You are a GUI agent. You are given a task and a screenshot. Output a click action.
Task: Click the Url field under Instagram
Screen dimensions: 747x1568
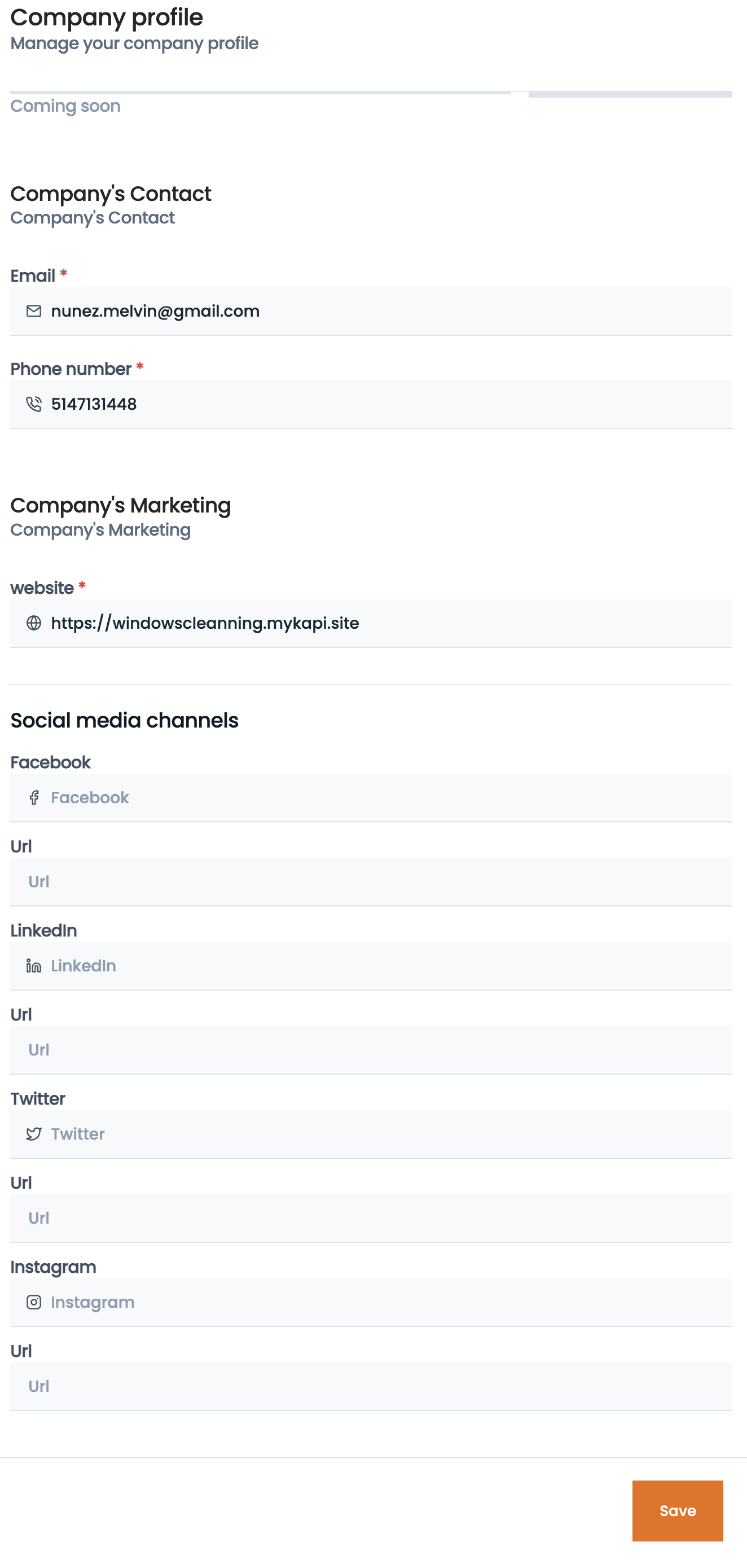pos(371,1386)
